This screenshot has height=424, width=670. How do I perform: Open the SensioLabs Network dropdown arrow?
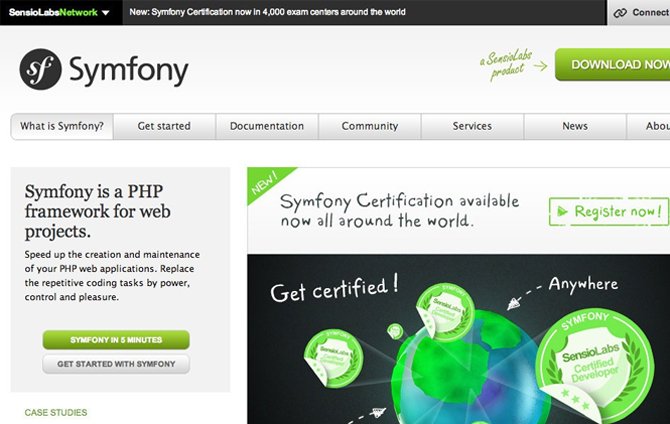pyautogui.click(x=106, y=13)
